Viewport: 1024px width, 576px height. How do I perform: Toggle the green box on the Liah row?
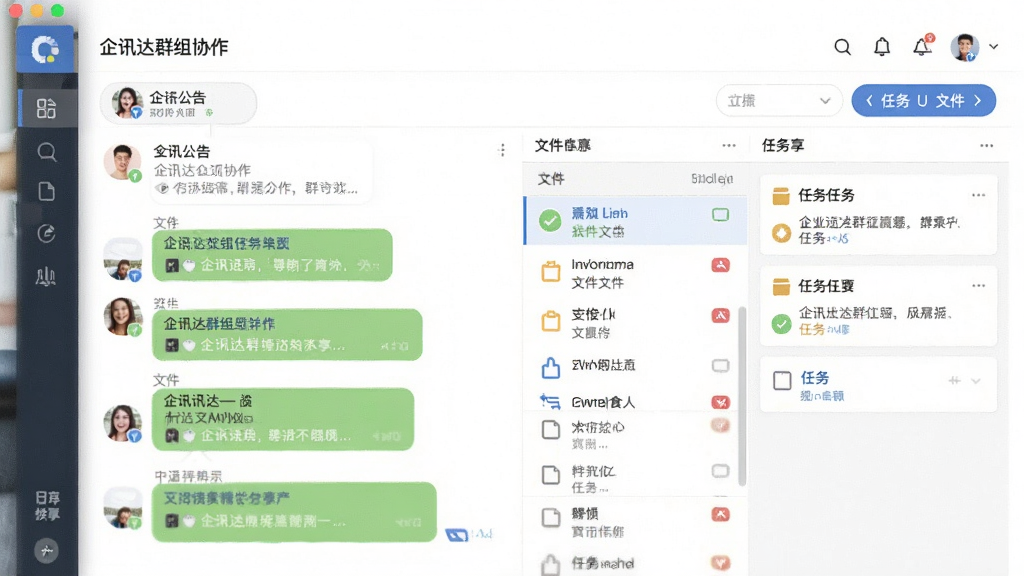pos(720,215)
